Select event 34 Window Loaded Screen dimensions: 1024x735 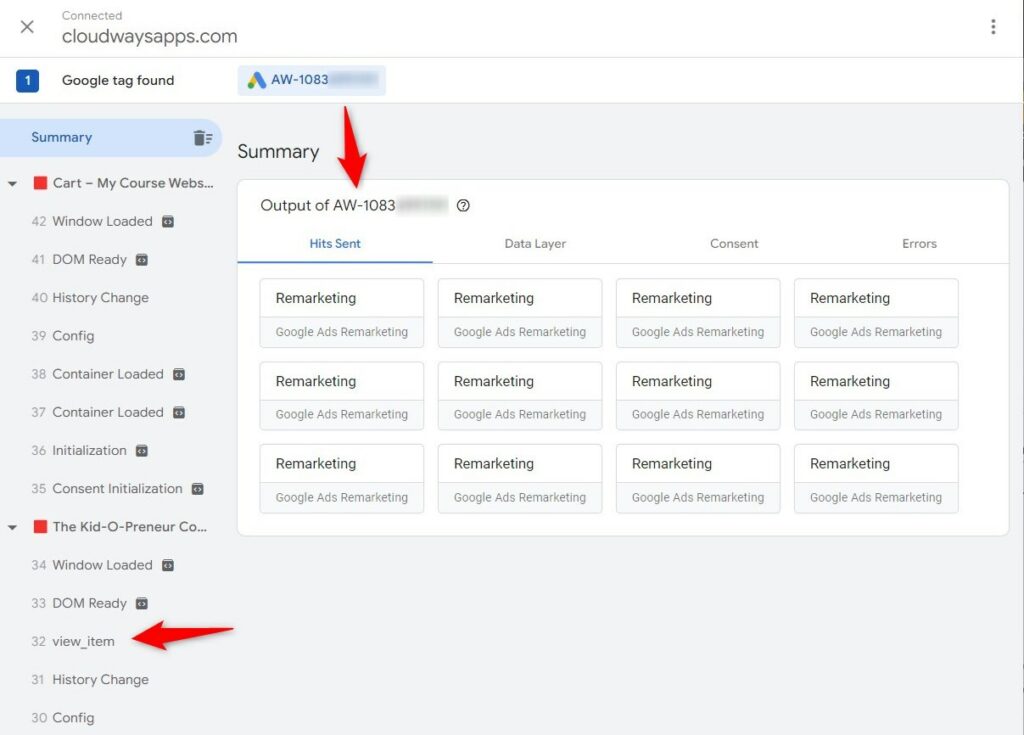[x=92, y=565]
